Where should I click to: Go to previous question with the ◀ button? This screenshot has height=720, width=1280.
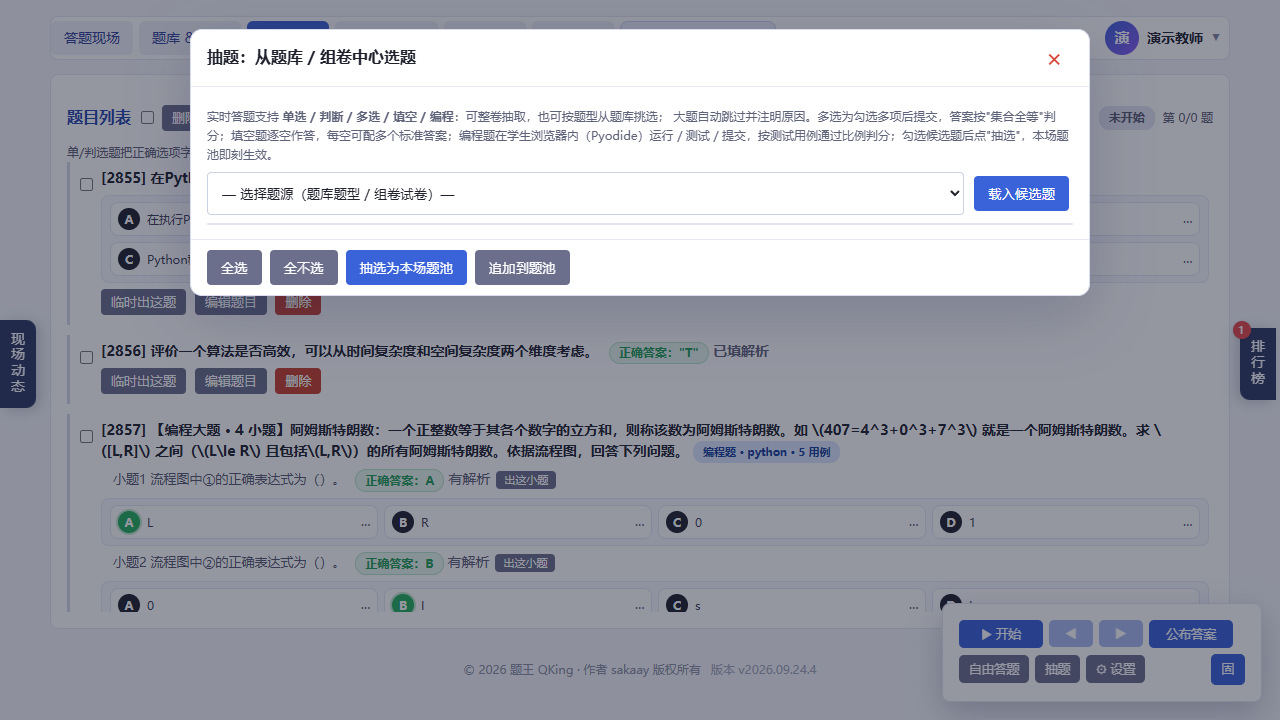1071,634
